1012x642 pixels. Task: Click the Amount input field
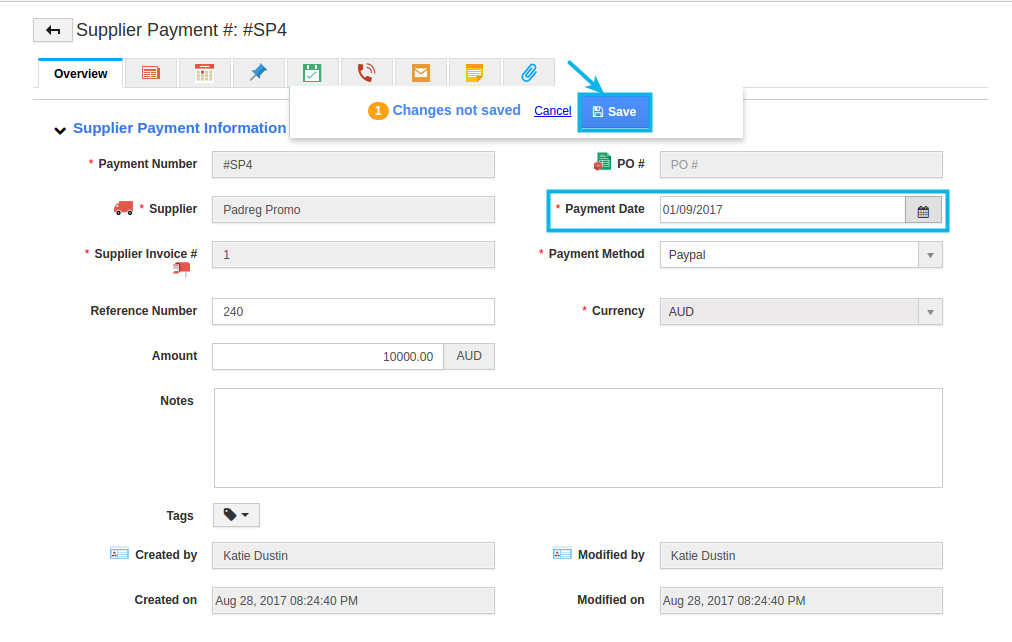point(328,356)
